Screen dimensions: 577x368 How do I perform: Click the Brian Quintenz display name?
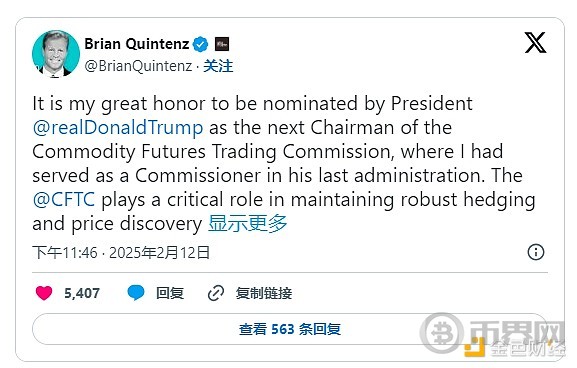coord(137,44)
